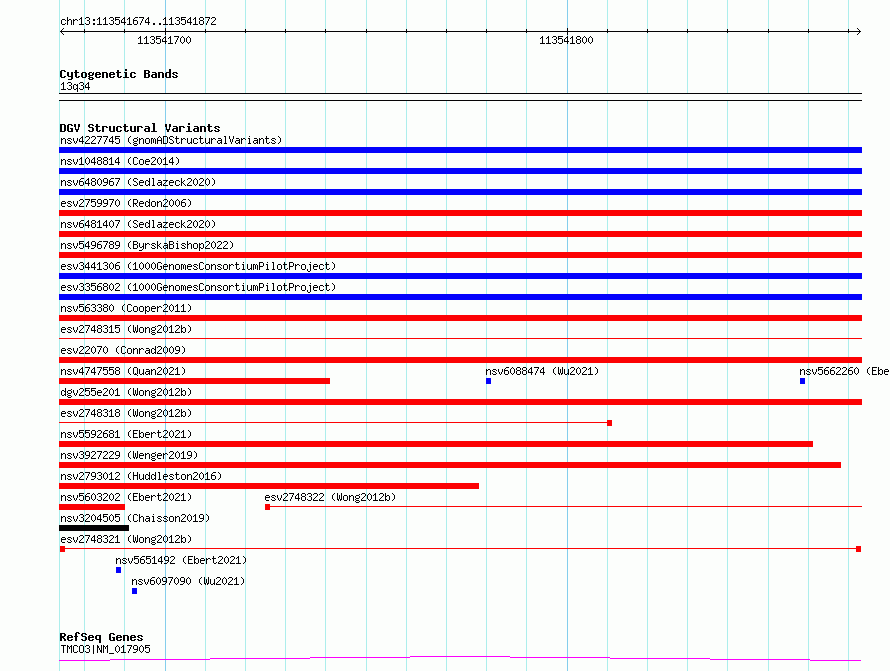The image size is (890, 671).
Task: Click the DGV Structural Variants track title
Action: click(140, 128)
